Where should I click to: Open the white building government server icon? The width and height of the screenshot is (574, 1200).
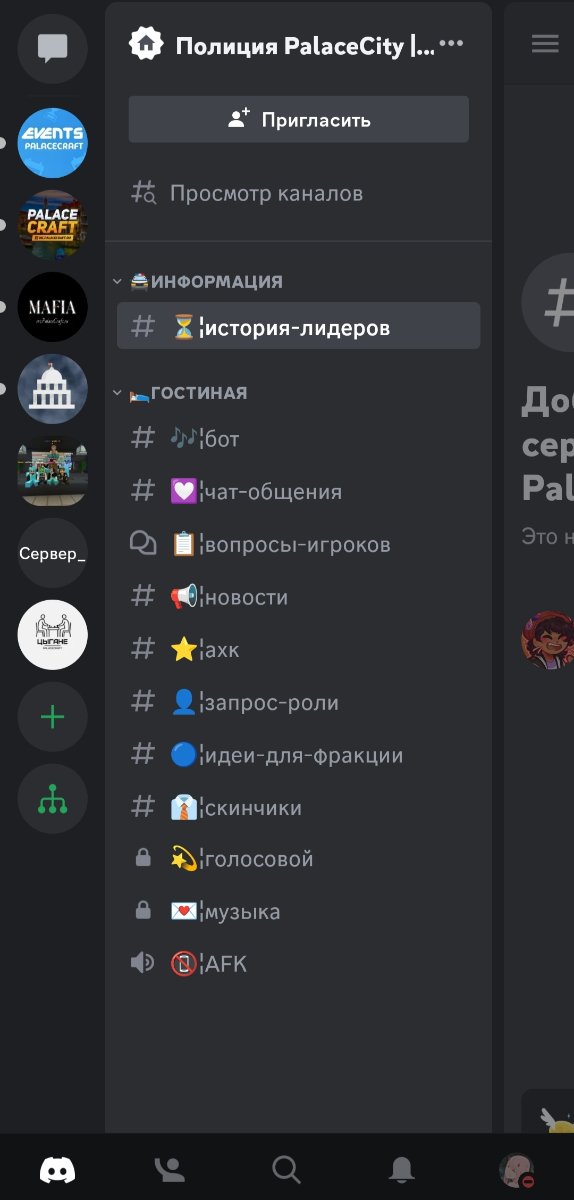pos(52,389)
